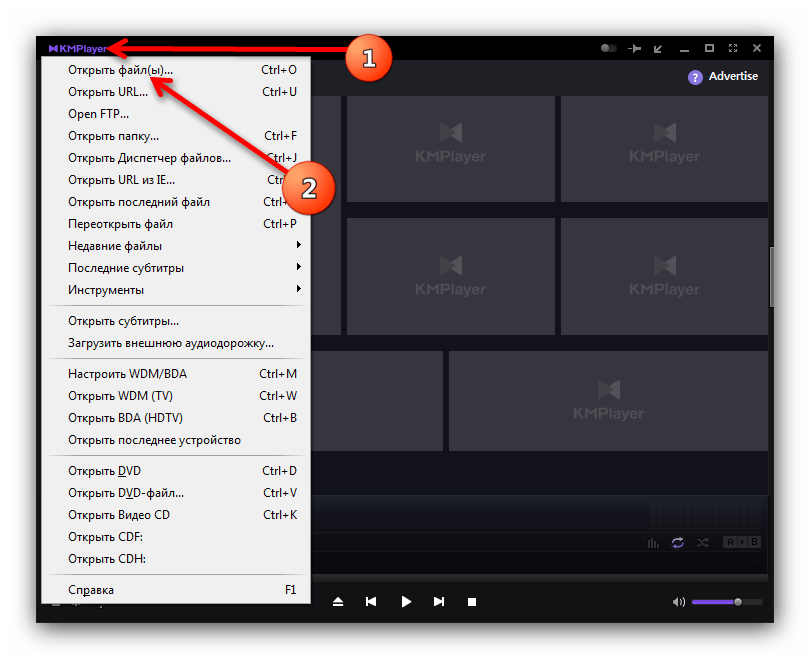Choose Открыть последнее устройство

tap(176, 440)
